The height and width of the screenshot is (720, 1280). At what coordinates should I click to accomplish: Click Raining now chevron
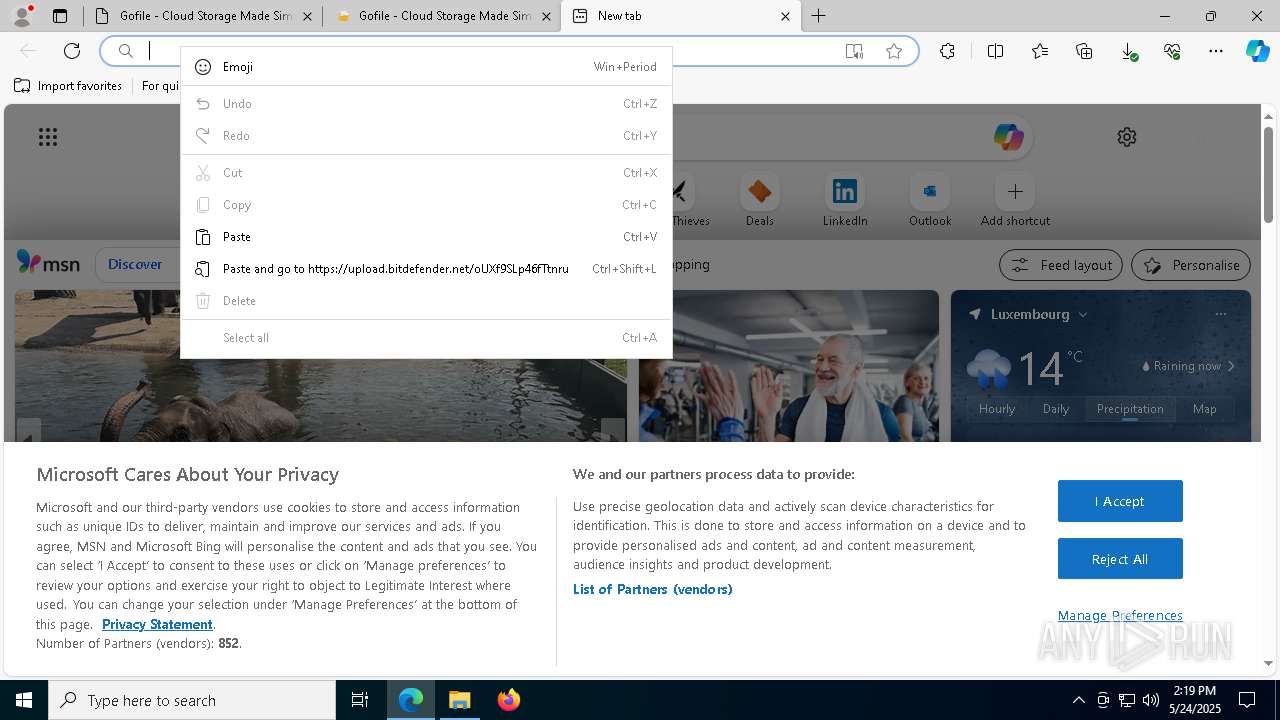click(x=1231, y=366)
